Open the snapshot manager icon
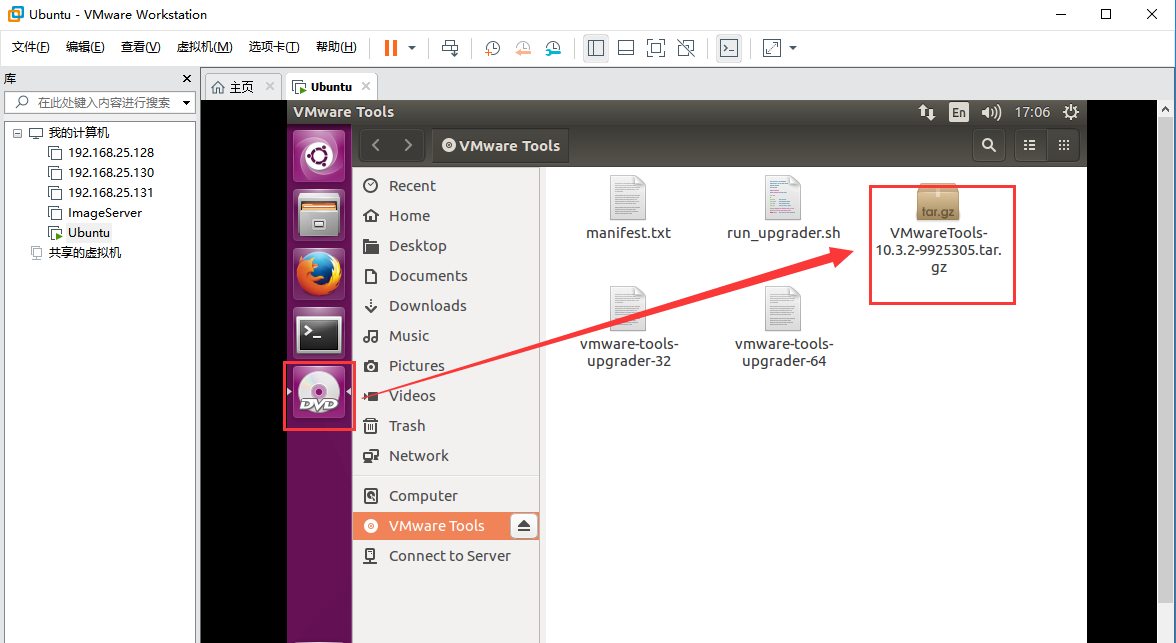This screenshot has width=1176, height=643. 553,48
